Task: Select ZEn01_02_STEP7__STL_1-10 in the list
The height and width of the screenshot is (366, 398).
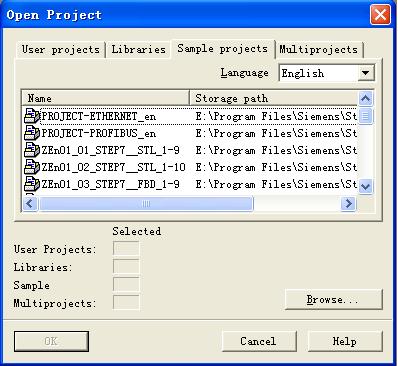Action: [113, 167]
